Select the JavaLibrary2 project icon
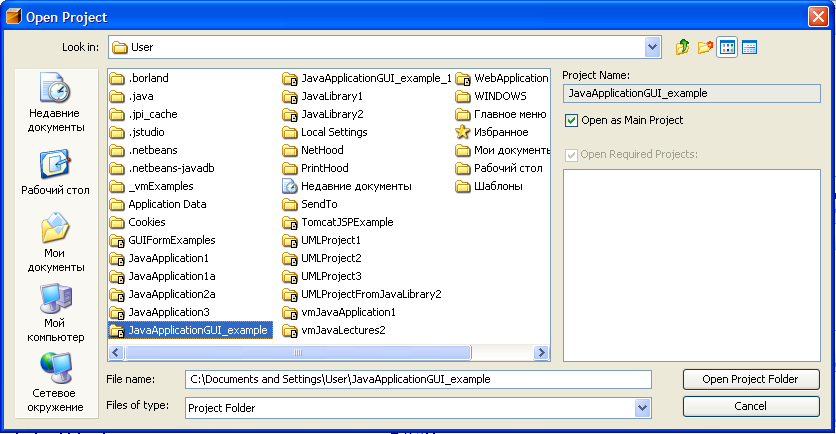836x434 pixels. [x=290, y=115]
